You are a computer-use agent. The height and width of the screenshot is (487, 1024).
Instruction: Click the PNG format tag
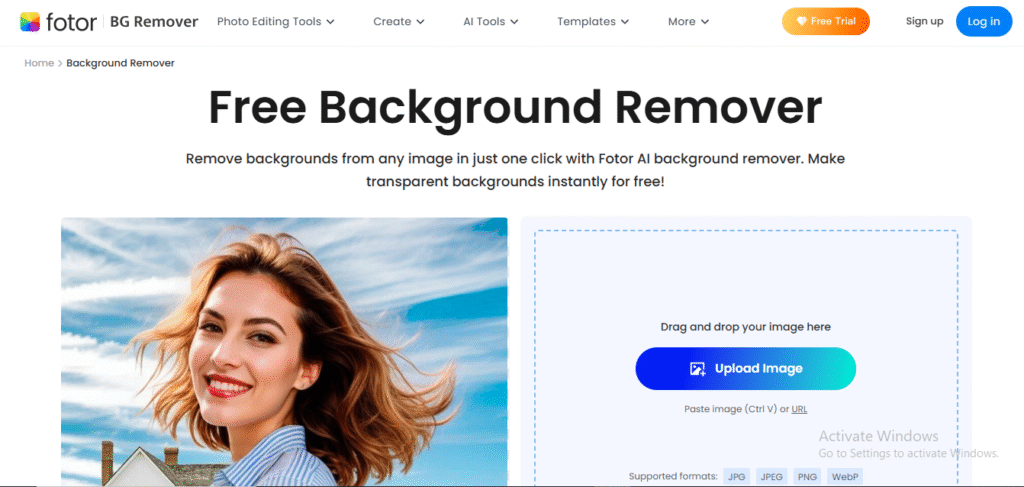(807, 477)
